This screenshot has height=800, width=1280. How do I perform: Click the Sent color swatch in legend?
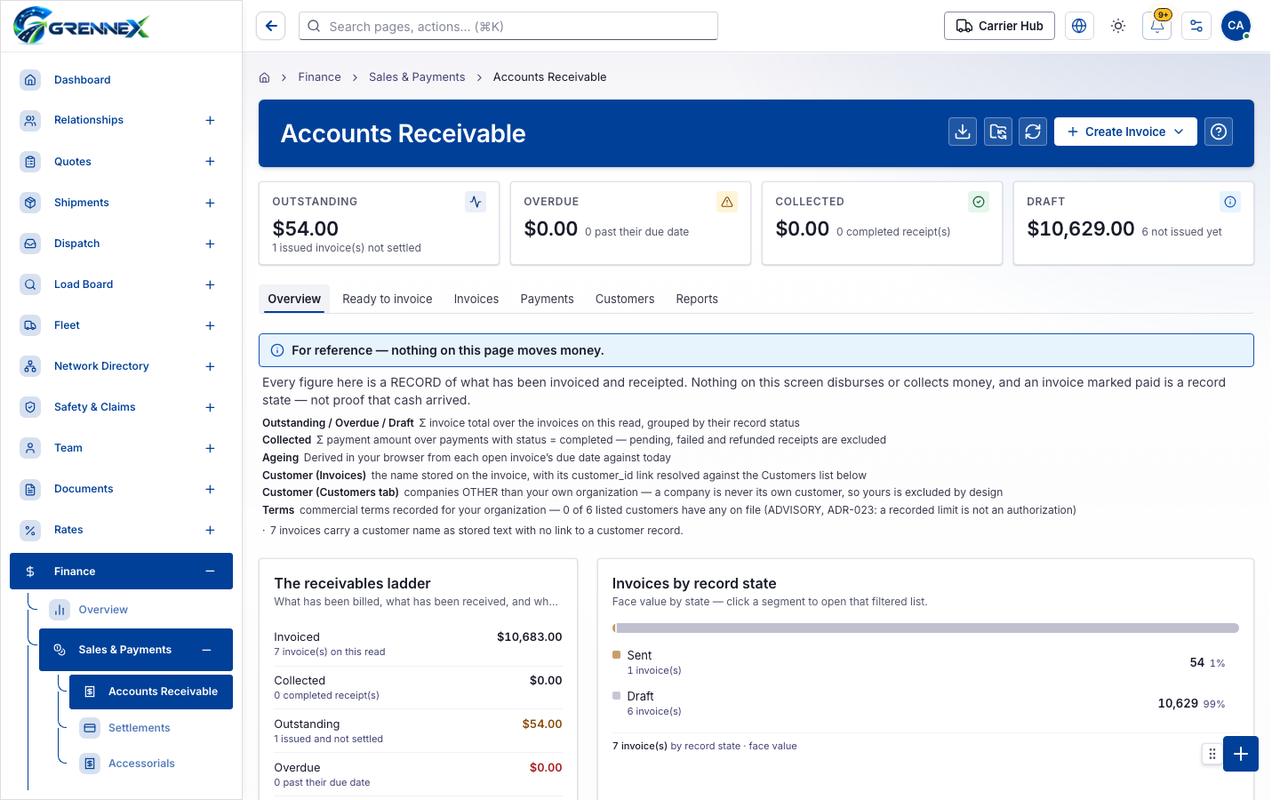pyautogui.click(x=616, y=655)
